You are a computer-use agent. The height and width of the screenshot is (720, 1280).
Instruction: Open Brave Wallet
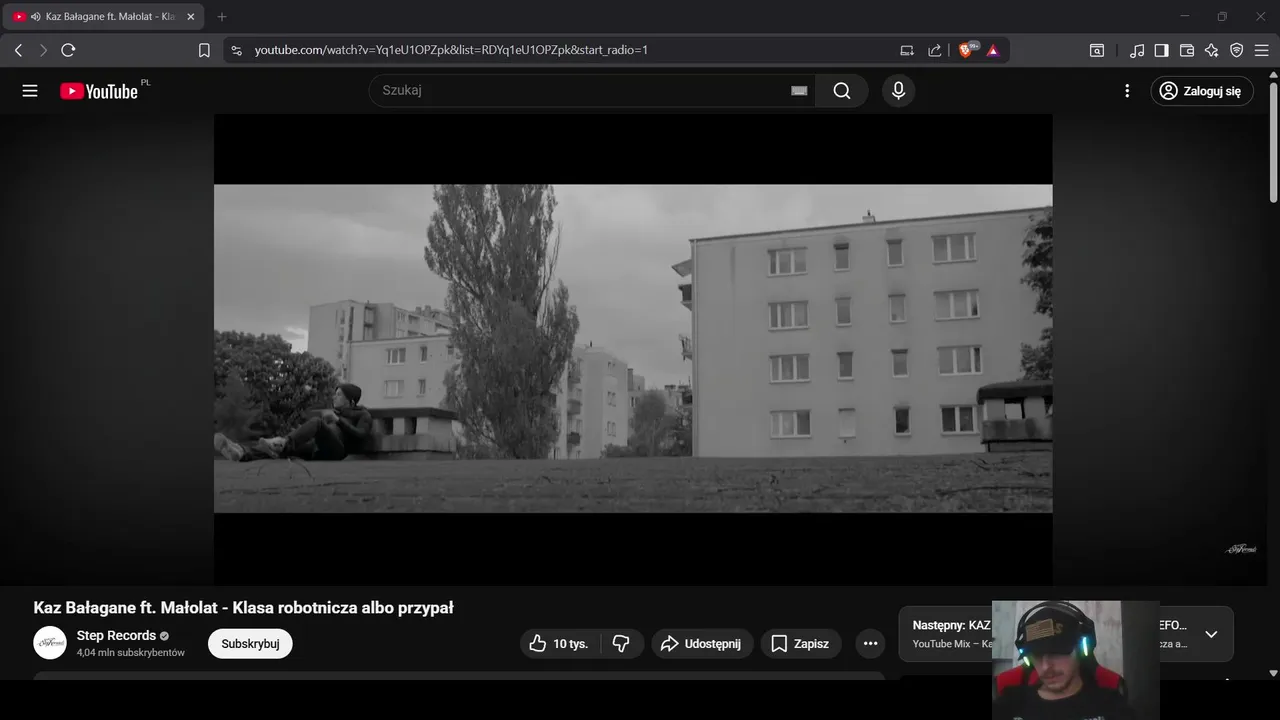pos(1187,50)
